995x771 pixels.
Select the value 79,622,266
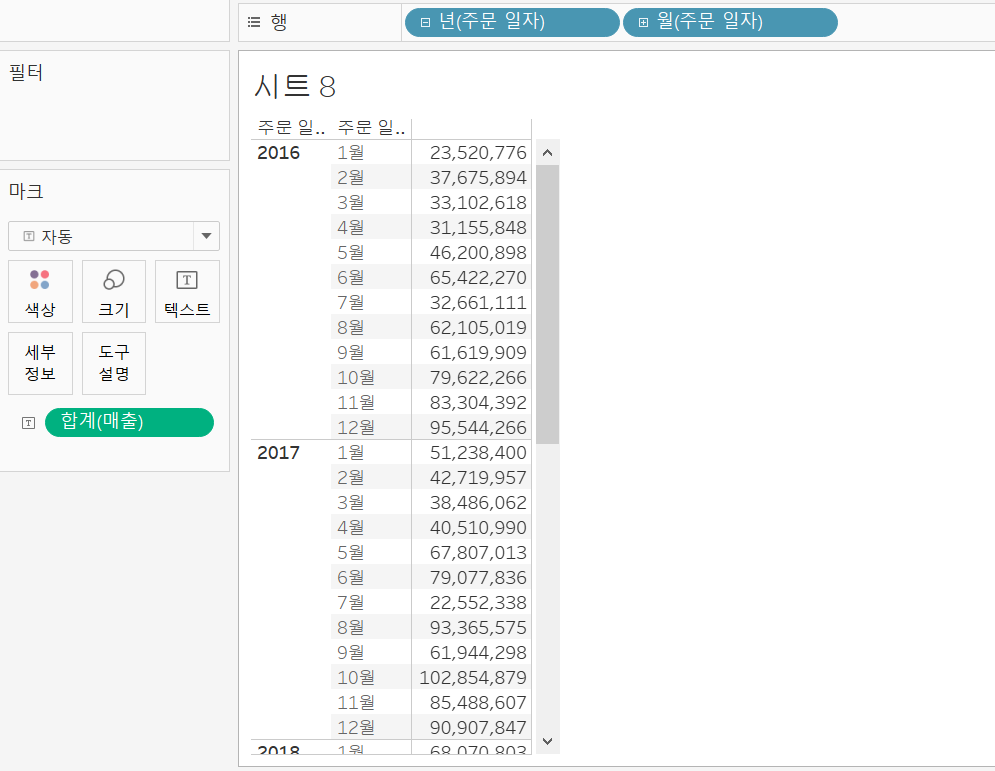coord(478,378)
